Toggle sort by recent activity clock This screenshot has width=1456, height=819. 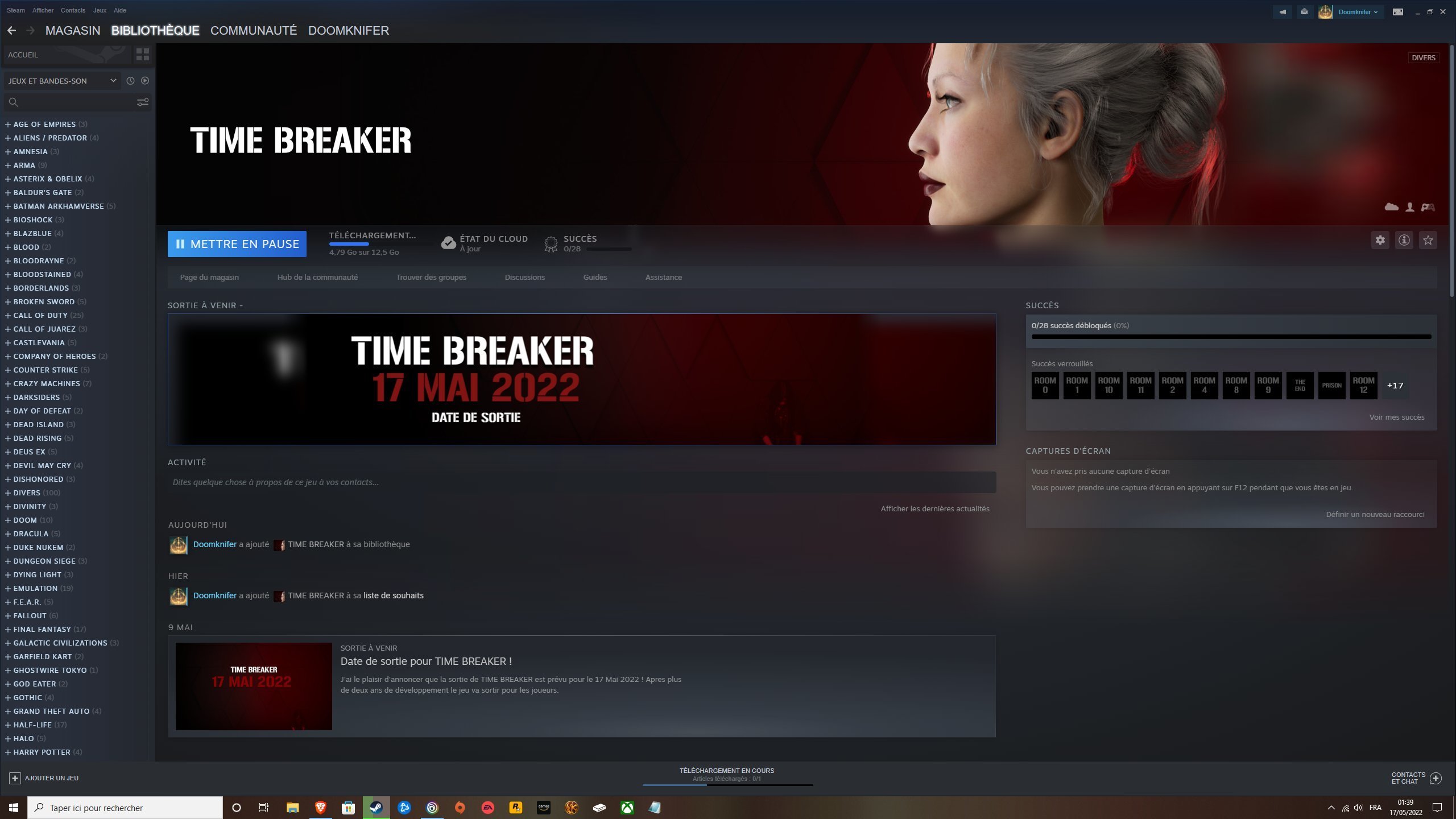[130, 81]
